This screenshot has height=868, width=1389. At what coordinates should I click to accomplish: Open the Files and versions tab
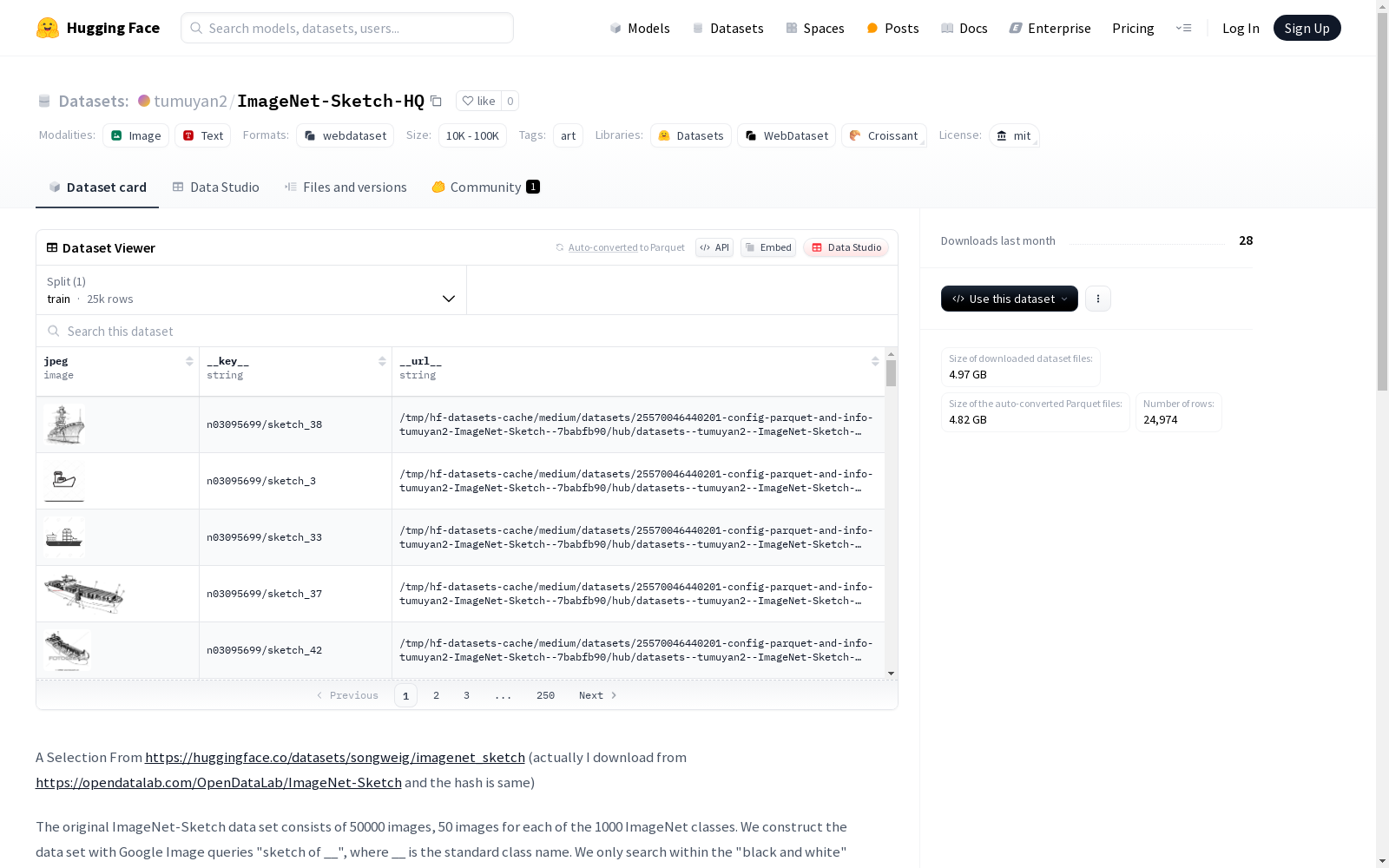pyautogui.click(x=346, y=187)
